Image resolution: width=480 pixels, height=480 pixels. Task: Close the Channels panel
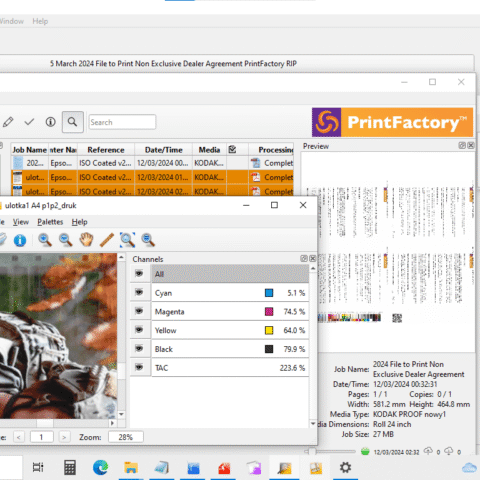(x=312, y=259)
